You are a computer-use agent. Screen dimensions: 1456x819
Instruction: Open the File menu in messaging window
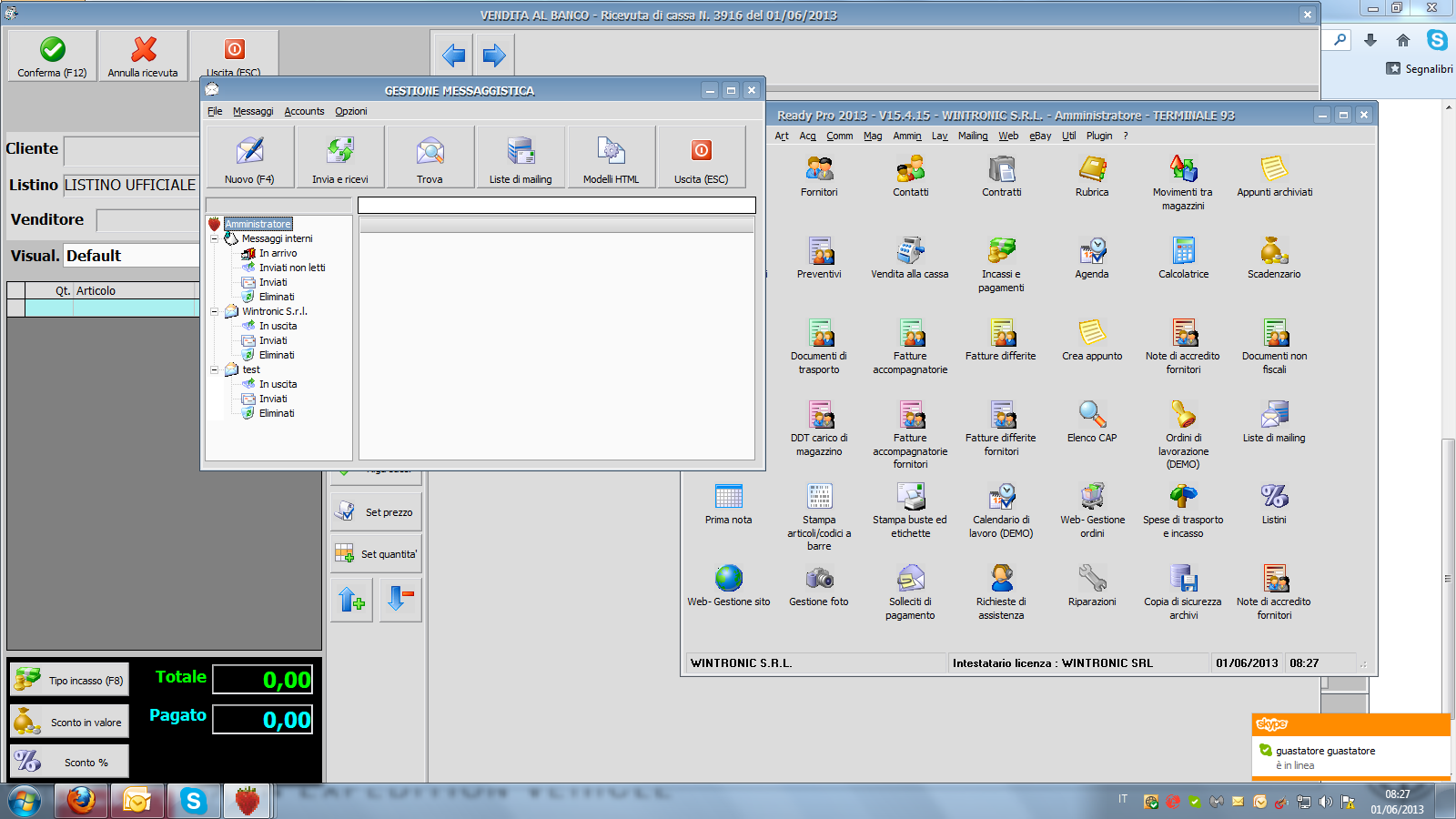click(x=215, y=111)
